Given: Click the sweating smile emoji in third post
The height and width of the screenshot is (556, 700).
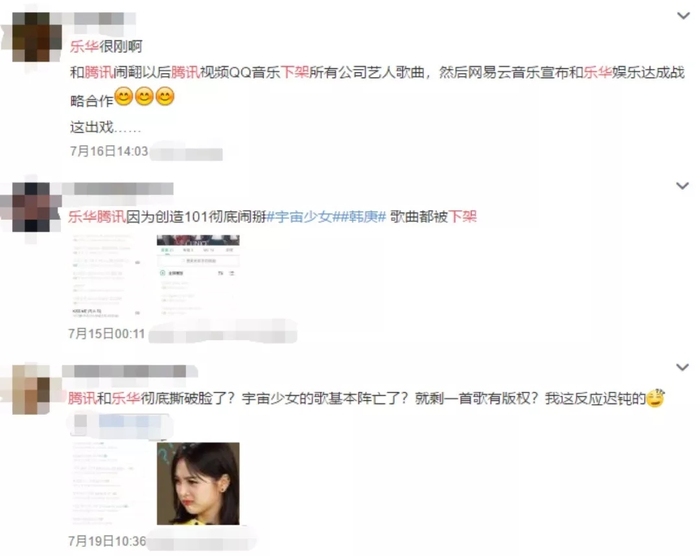Looking at the screenshot, I should [x=656, y=398].
